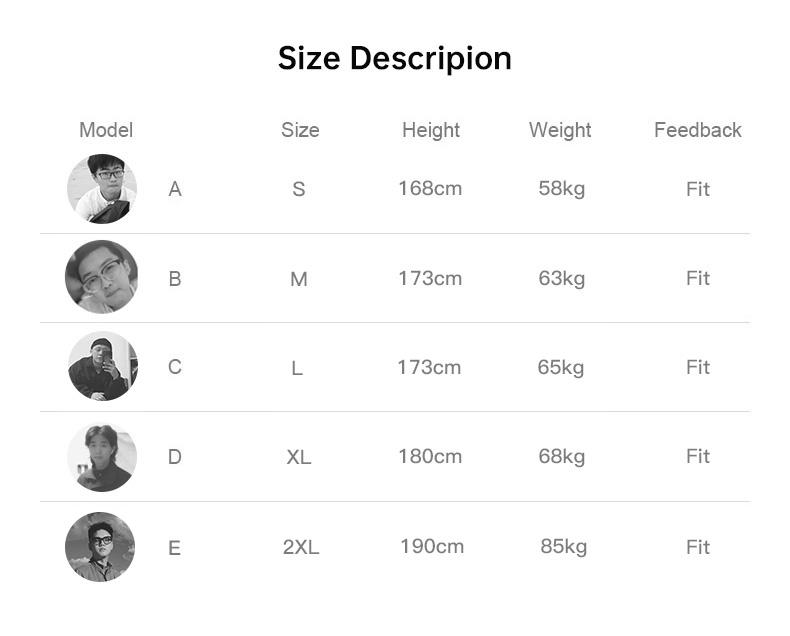Choose the XL size entry
This screenshot has height=636, width=790.
tap(299, 457)
